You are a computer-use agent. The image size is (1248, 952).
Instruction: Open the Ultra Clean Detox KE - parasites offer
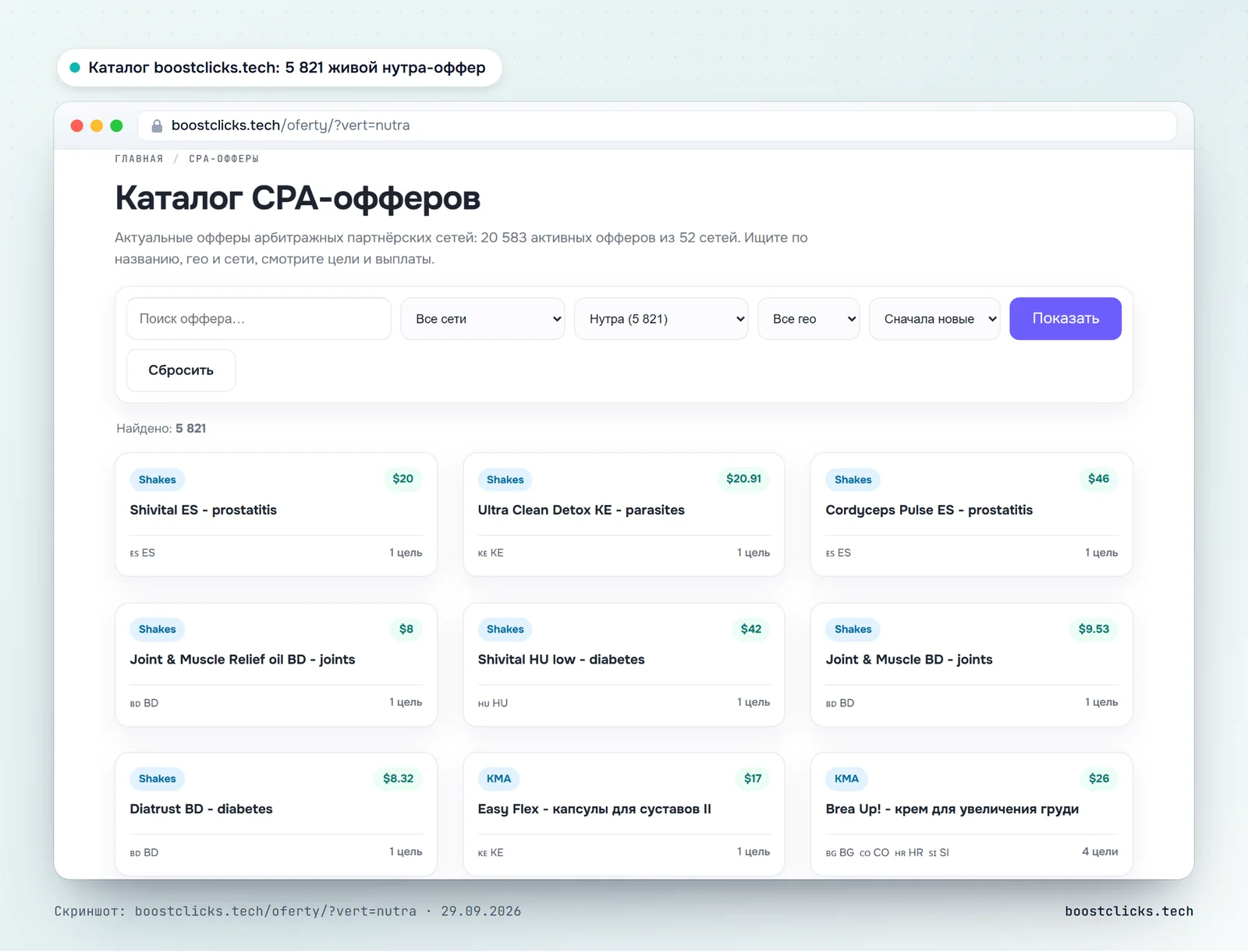point(581,510)
